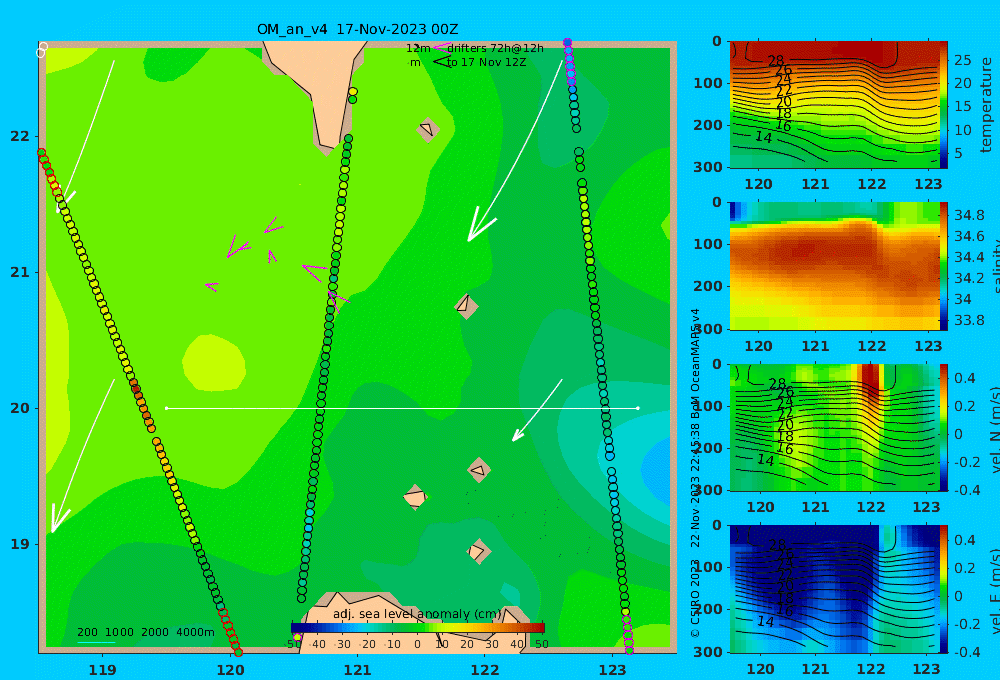Click longitude tick label 123 on map
Viewport: 1000px width, 680px height.
point(612,670)
